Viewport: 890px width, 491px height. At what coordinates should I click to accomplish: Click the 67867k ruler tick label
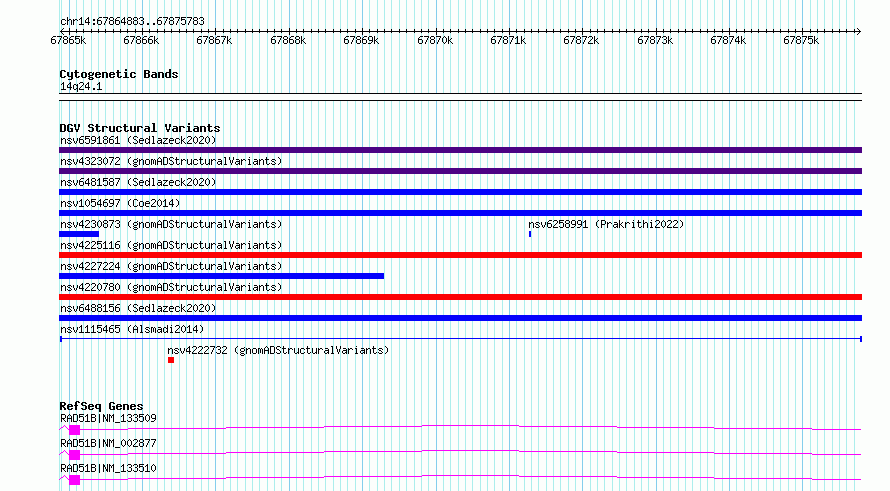[214, 40]
